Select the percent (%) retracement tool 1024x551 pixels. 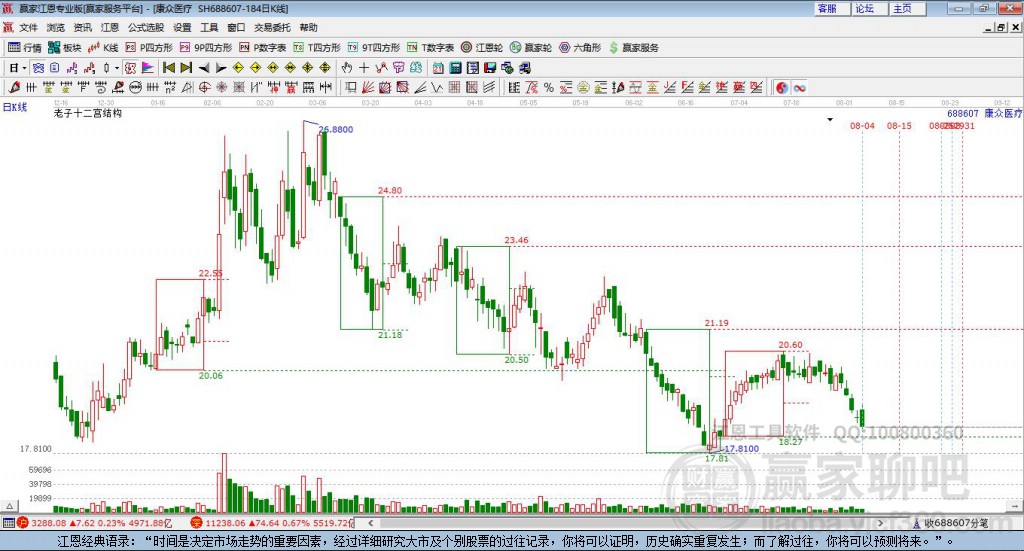549,87
